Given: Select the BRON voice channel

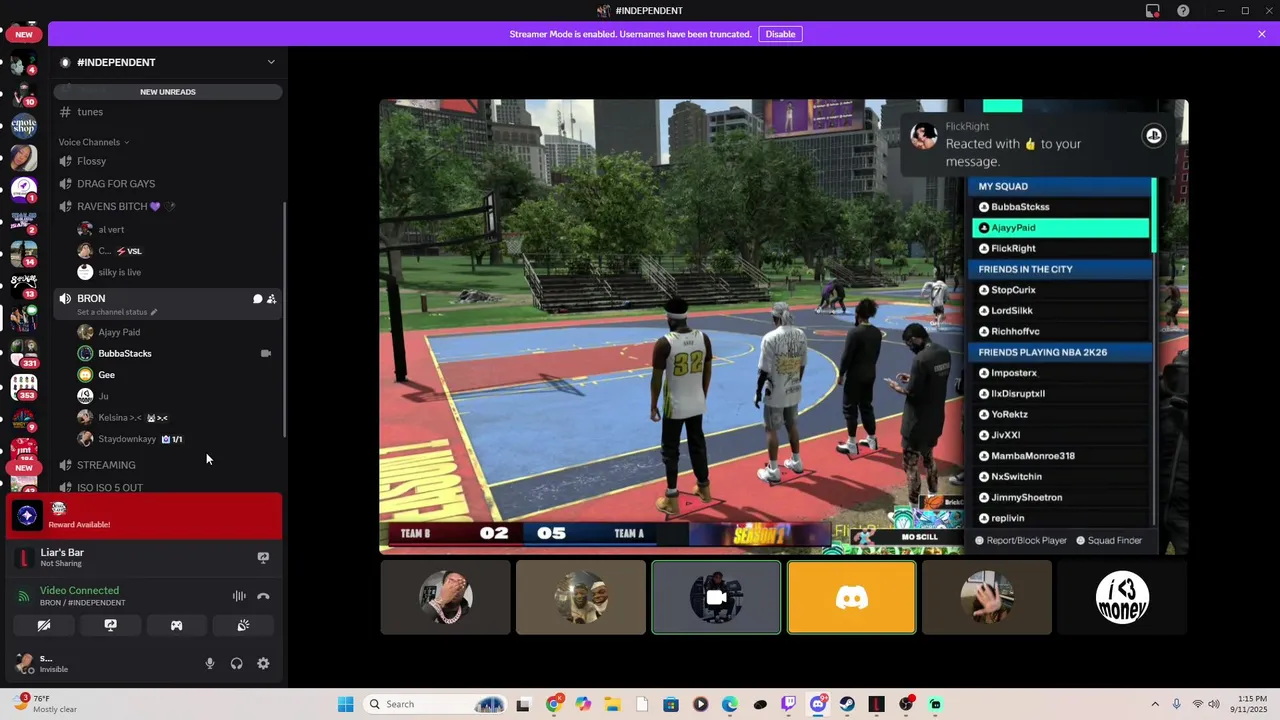Looking at the screenshot, I should pos(91,298).
